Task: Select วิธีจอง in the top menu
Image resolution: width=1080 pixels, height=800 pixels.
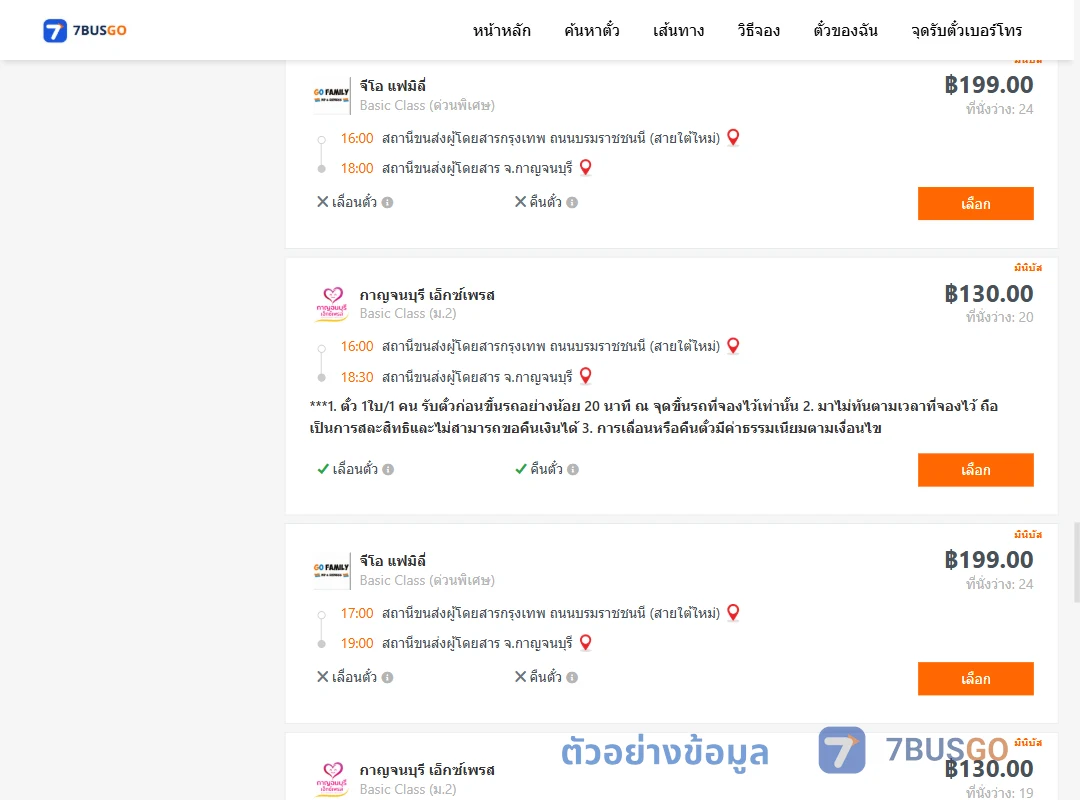Action: 758,30
